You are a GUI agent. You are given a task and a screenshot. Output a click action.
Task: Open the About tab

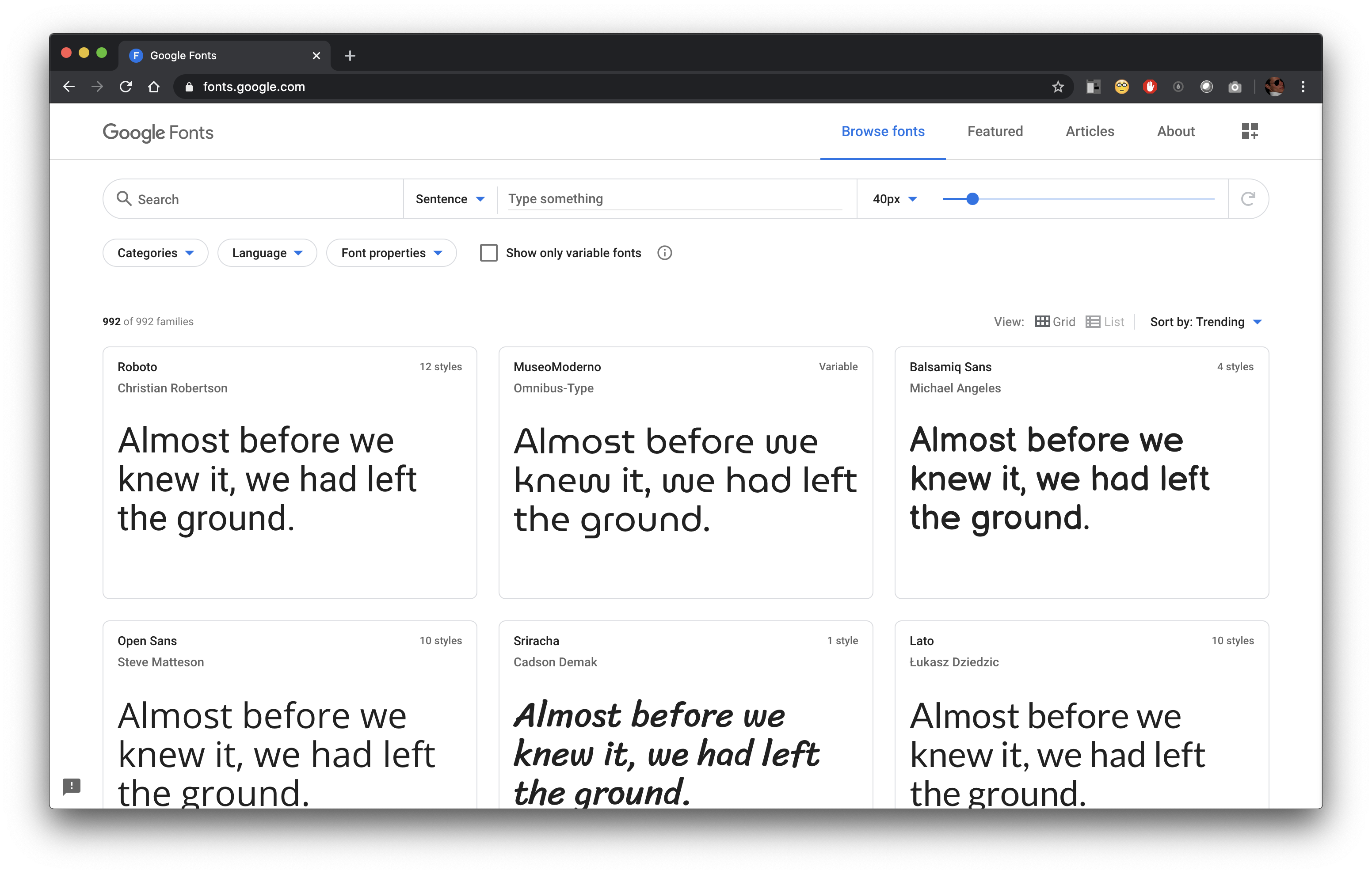1175,132
